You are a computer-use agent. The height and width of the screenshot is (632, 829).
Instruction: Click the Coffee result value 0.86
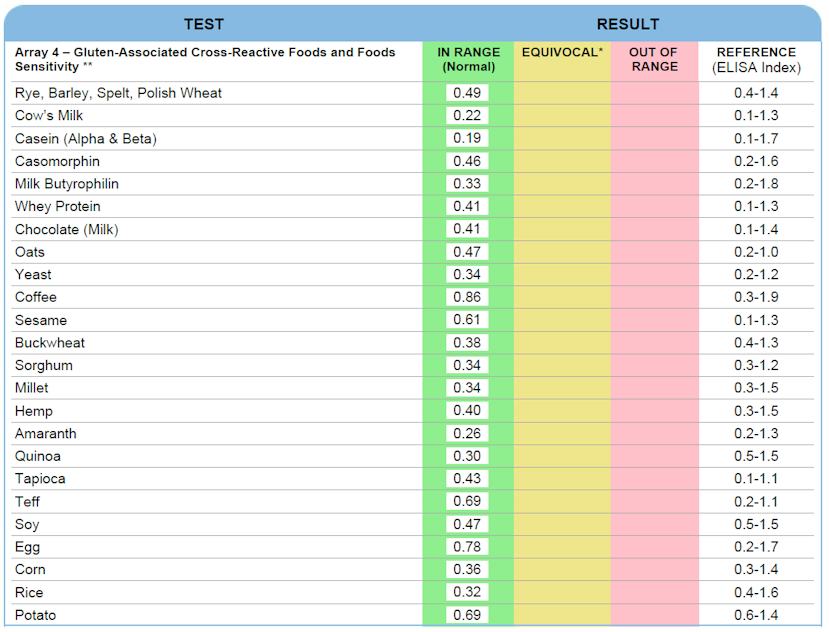[467, 298]
